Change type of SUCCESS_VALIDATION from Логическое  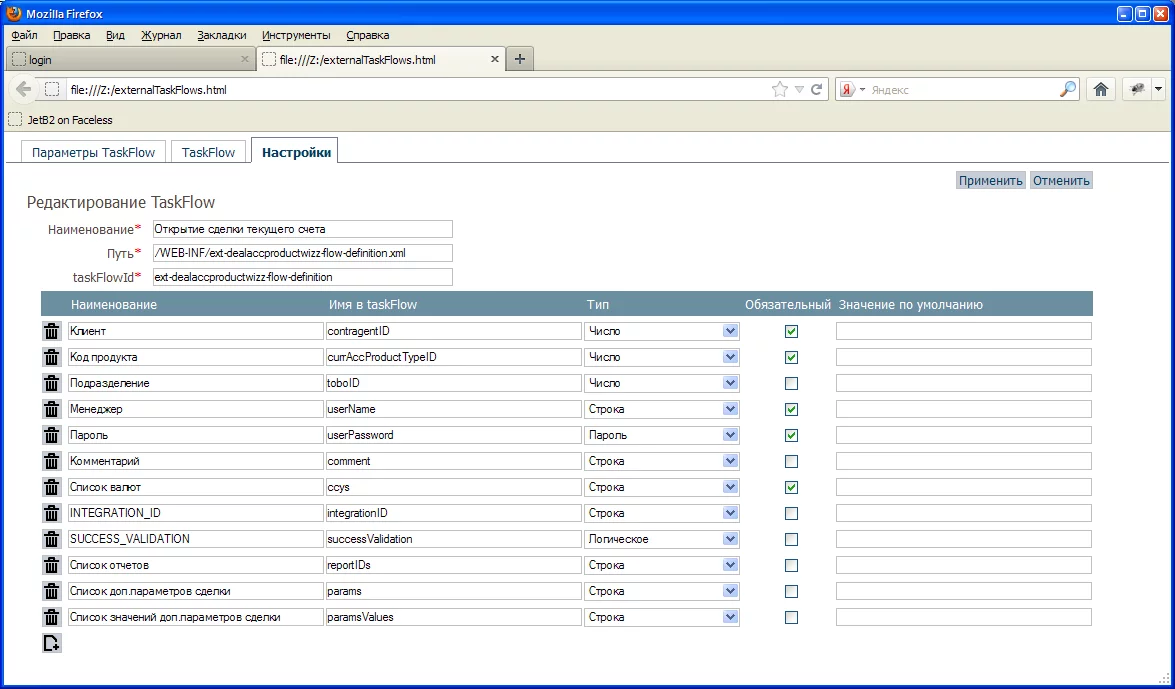pos(730,539)
